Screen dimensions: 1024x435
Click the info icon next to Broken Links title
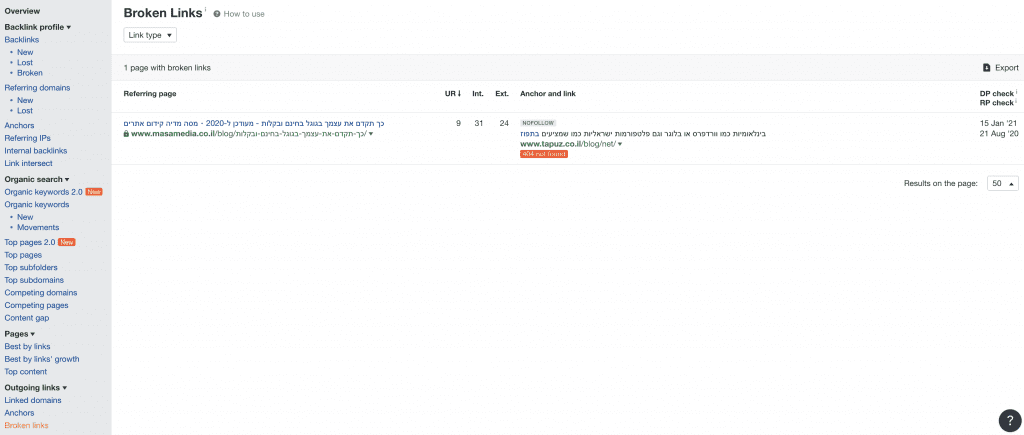206,11
